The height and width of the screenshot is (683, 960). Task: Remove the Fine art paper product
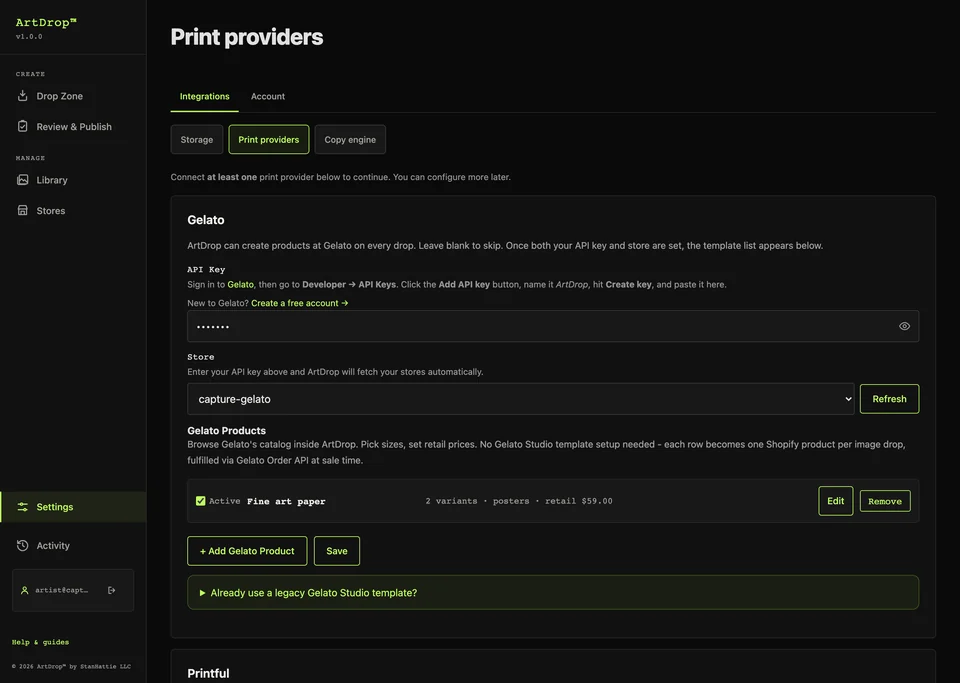click(x=885, y=501)
